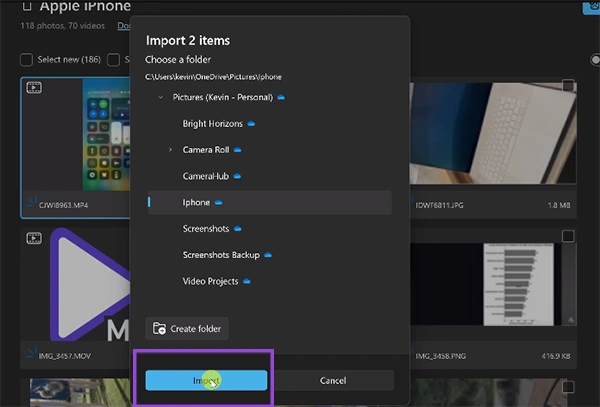Click OneDrive cloud icon beside Bright Horizons
Viewport: 600px width, 407px height.
pos(251,124)
